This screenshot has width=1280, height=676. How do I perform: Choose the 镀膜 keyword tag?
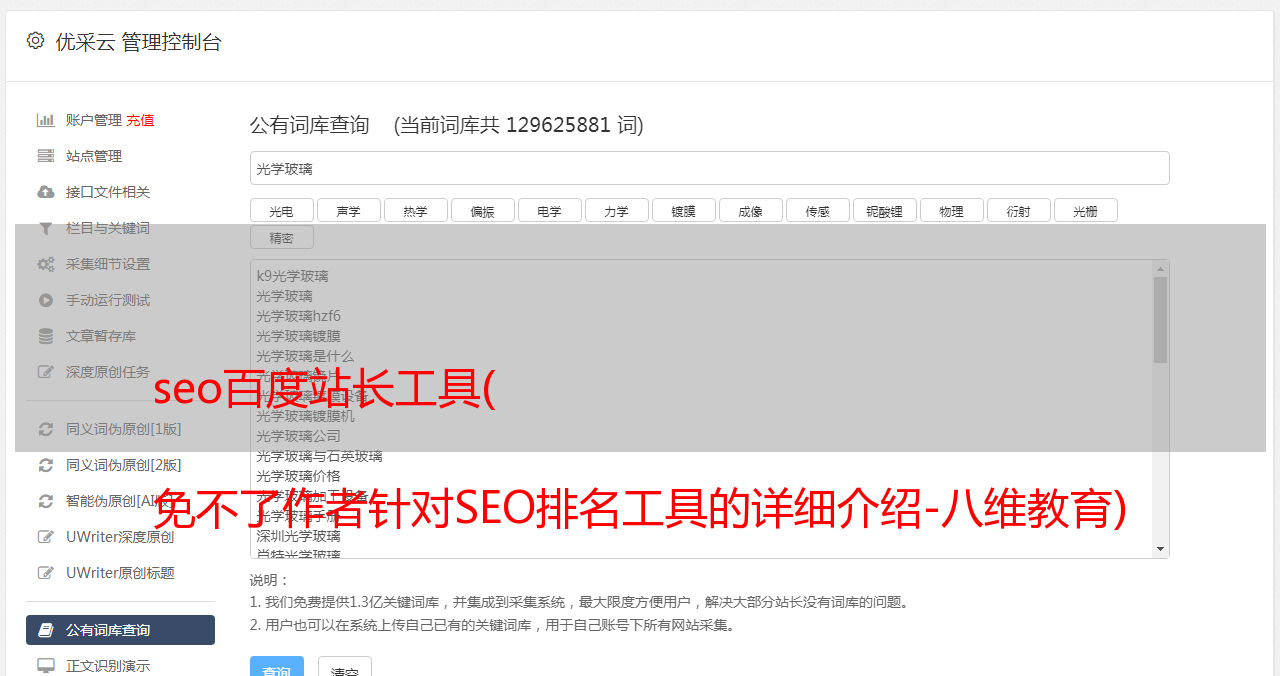click(683, 211)
